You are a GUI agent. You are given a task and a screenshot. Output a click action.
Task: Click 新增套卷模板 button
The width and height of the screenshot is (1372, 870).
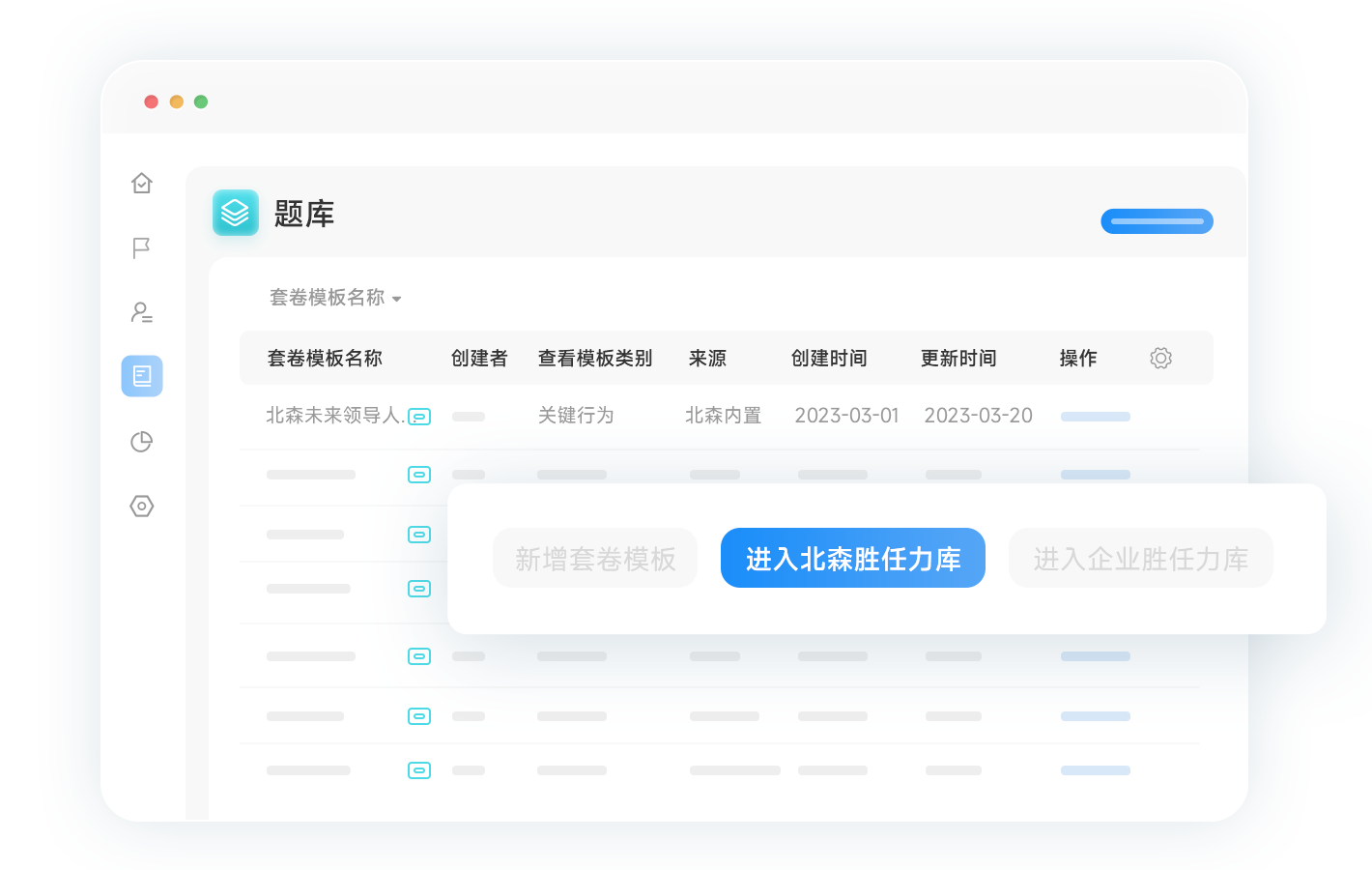click(595, 558)
